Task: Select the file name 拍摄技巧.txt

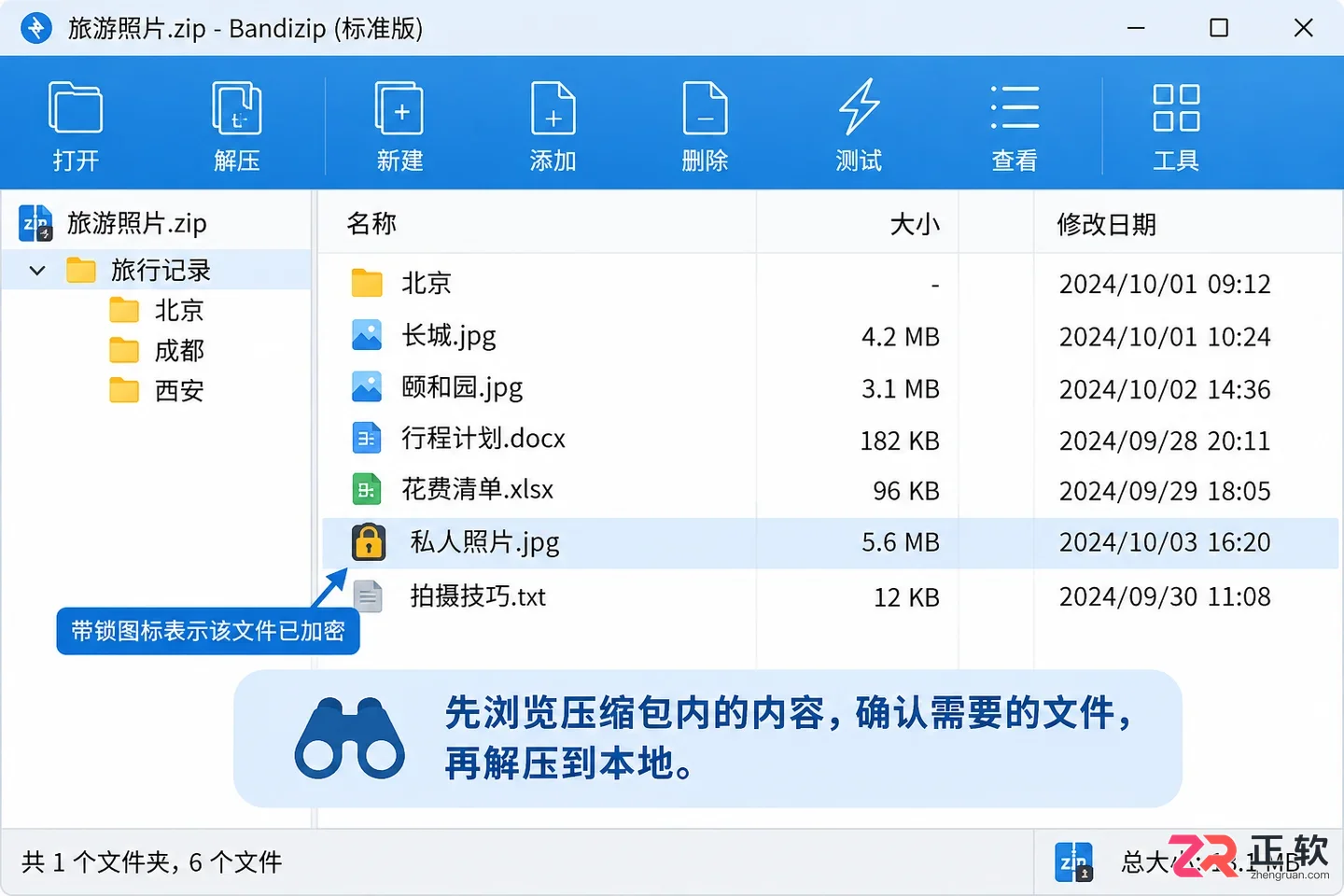Action: [478, 596]
